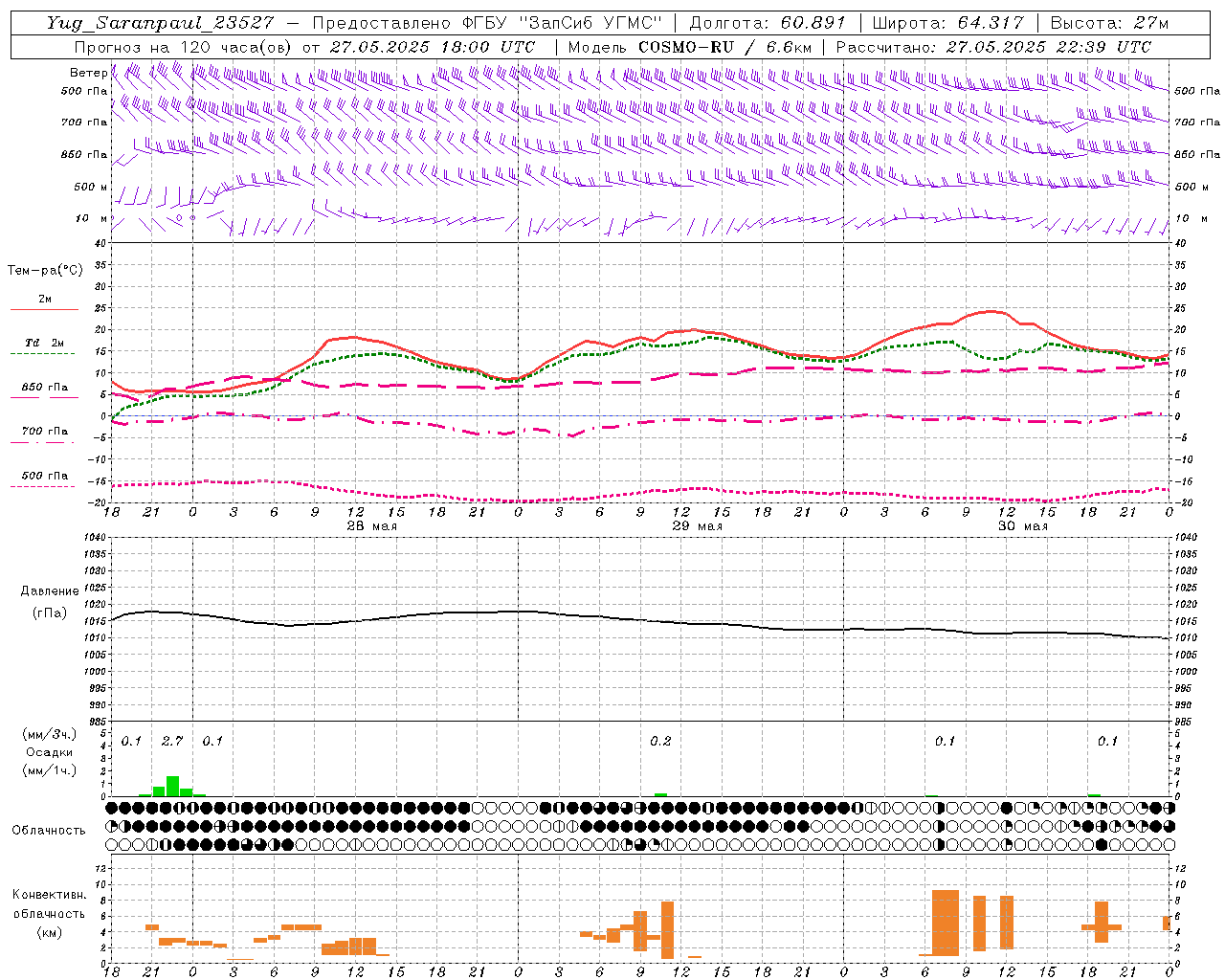Screen dimensions: 1225x980
Task: Click the dotted 500 гПа line sample in the temperature legend
Action: (42, 487)
